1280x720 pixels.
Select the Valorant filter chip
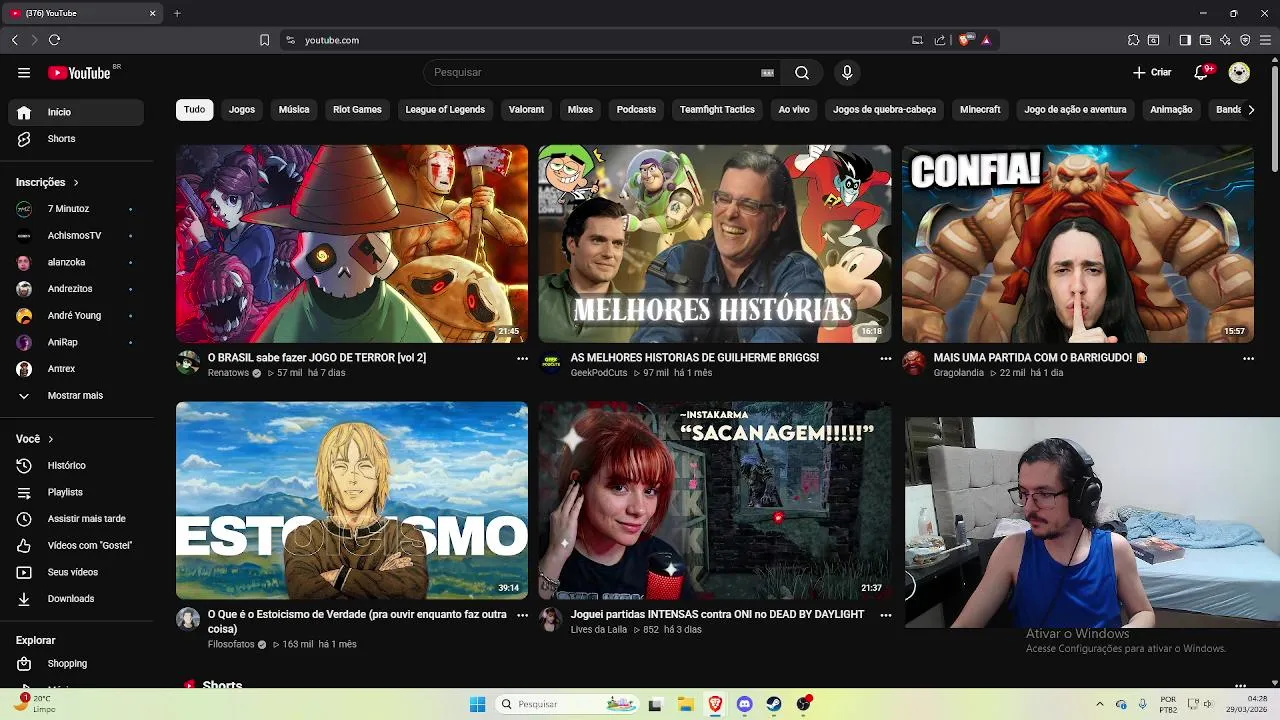pos(526,110)
